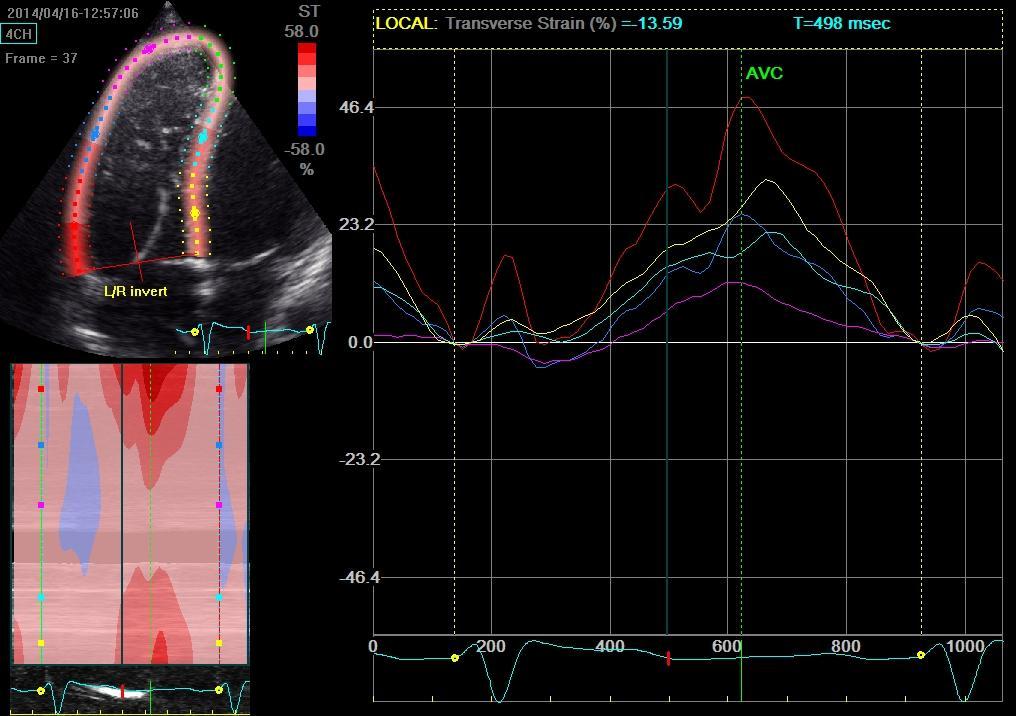Select the Frame = 37 indicator
1016x716 pixels.
click(41, 58)
